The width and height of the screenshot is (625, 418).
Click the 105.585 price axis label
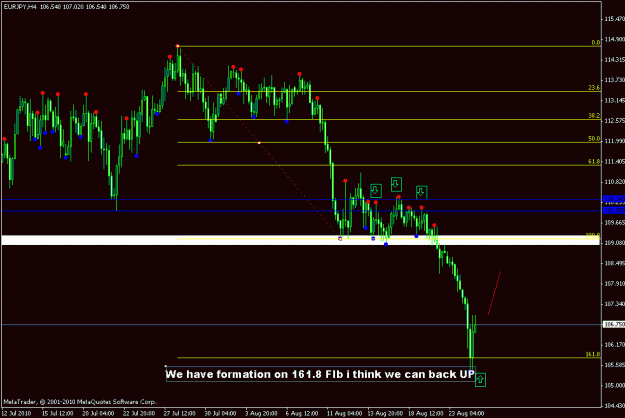(615, 365)
